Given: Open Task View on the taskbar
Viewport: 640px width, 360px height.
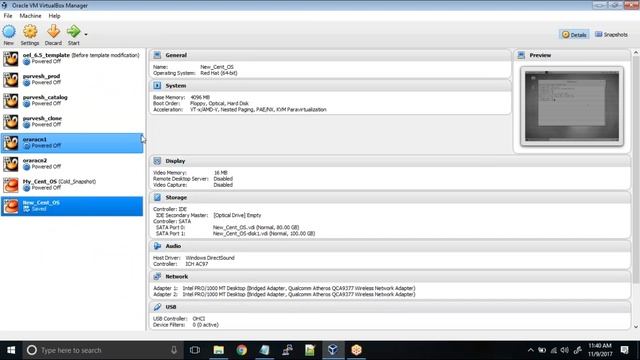Looking at the screenshot, I should [195, 350].
